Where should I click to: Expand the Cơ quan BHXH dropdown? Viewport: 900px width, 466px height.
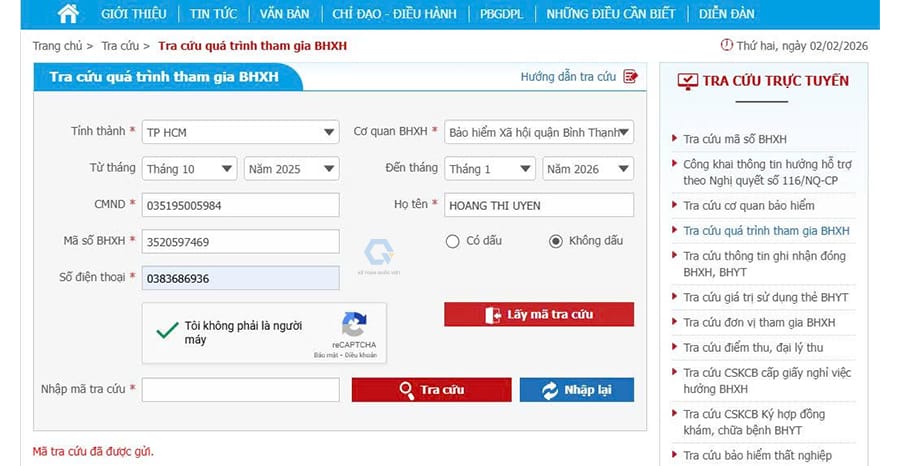coord(539,132)
